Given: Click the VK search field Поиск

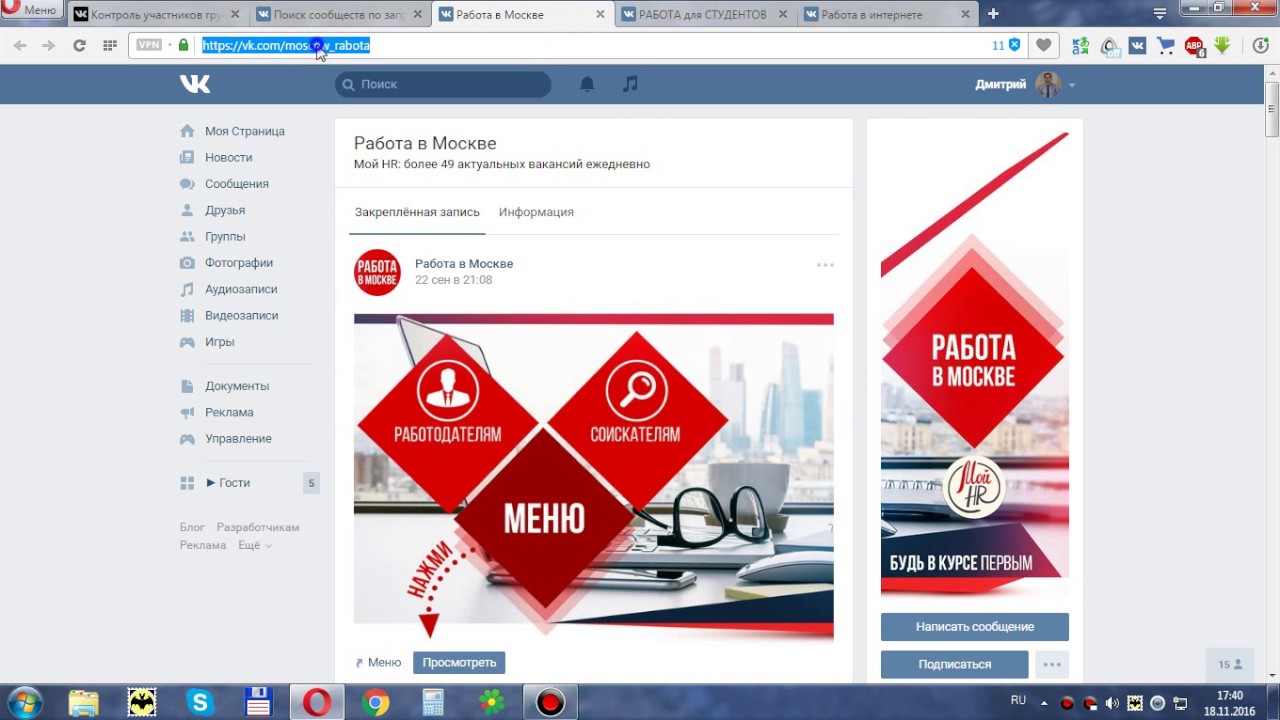Looking at the screenshot, I should [x=443, y=84].
